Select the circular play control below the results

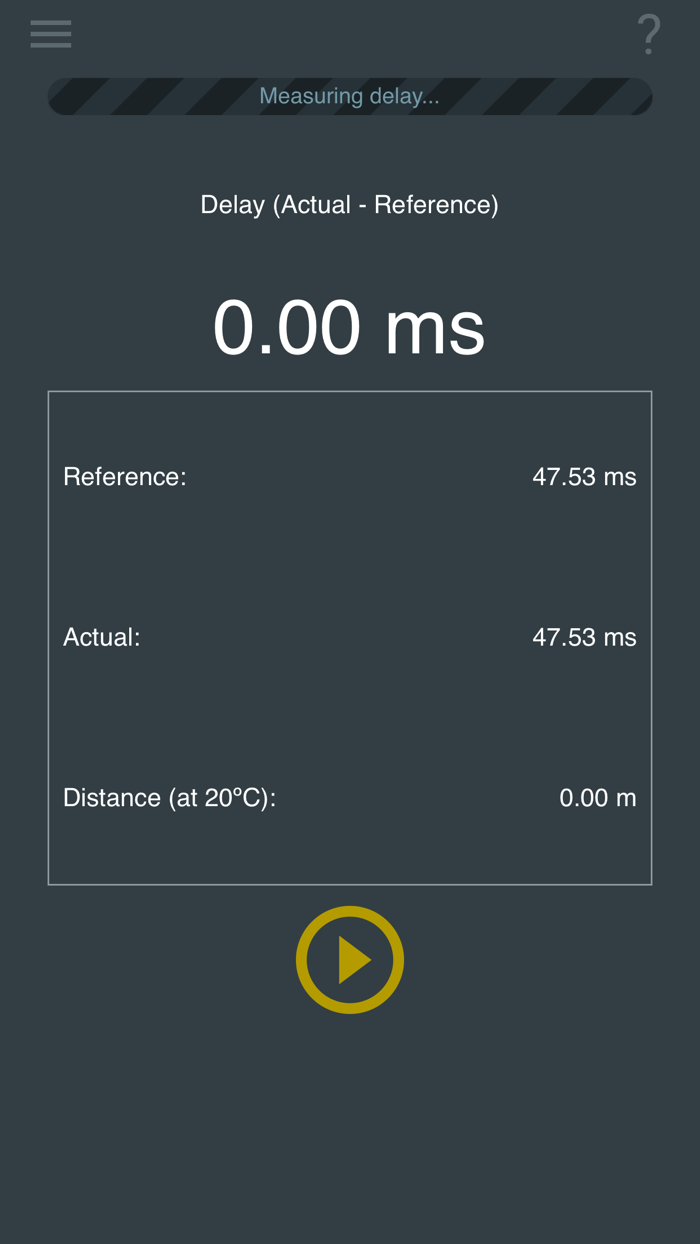click(x=350, y=959)
